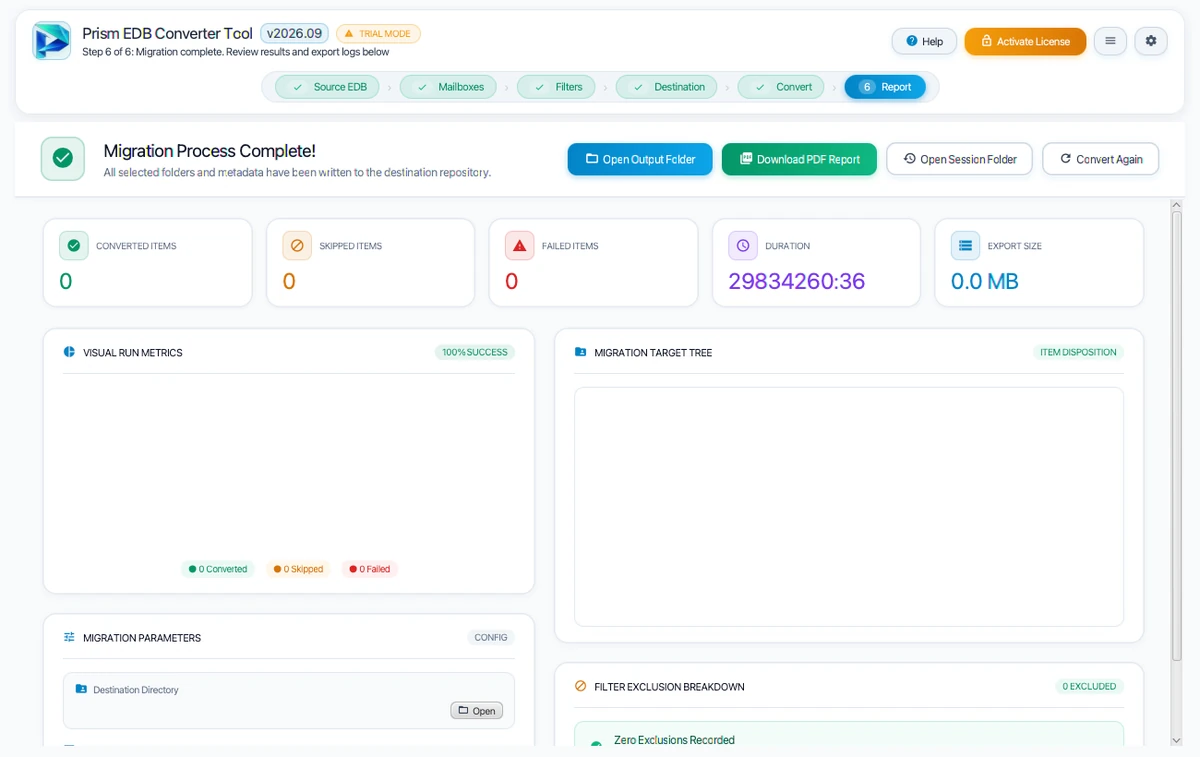The width and height of the screenshot is (1200, 757).
Task: Click the 0 EXCLUDED badge
Action: 1089,686
